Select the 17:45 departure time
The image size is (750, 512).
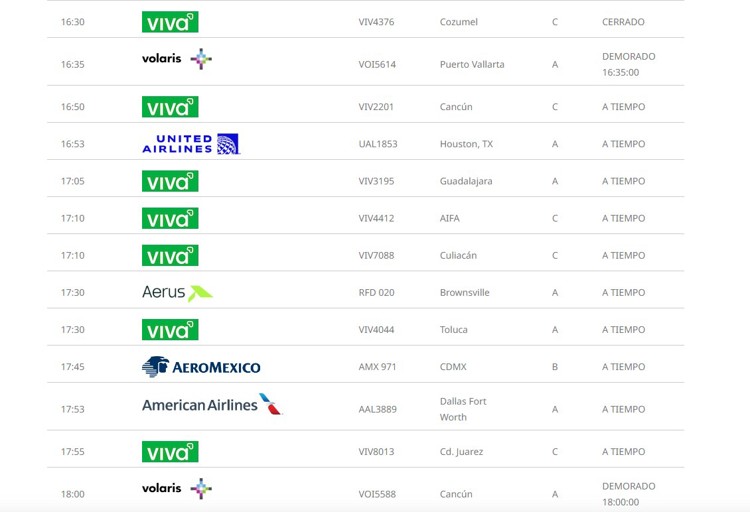point(72,367)
